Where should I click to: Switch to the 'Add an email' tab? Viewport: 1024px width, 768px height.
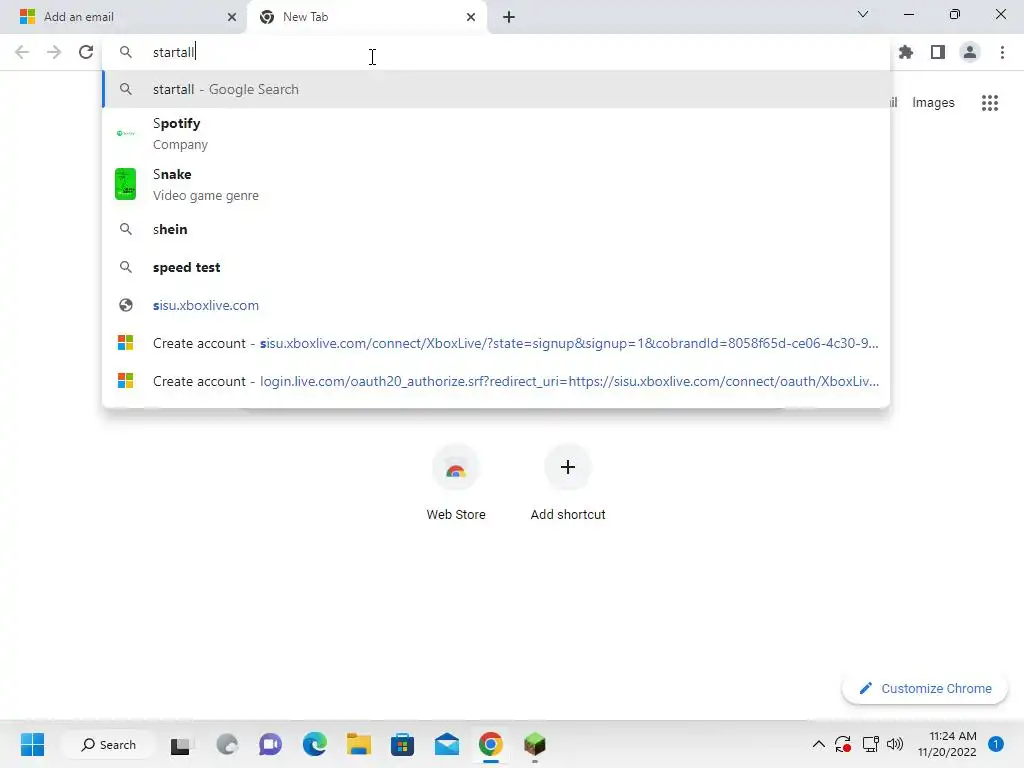pos(123,17)
